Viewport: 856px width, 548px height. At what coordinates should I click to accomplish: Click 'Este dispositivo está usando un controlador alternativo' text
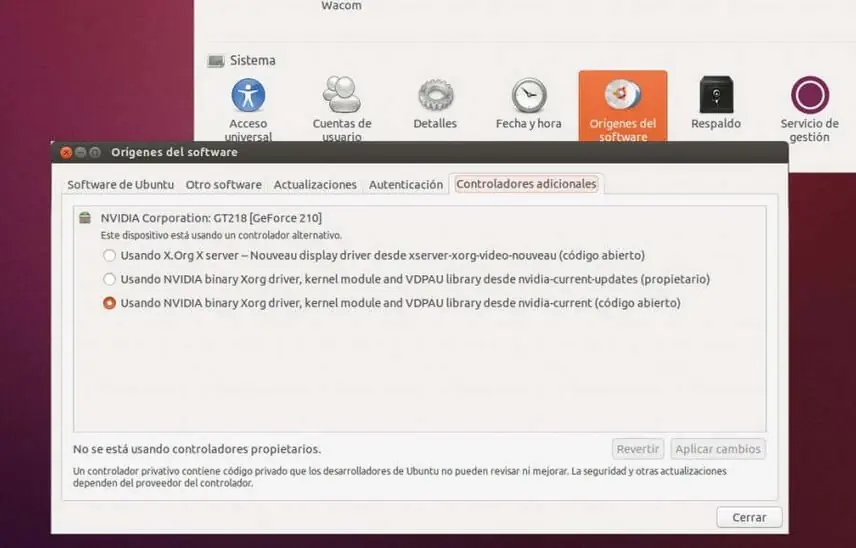pos(221,235)
